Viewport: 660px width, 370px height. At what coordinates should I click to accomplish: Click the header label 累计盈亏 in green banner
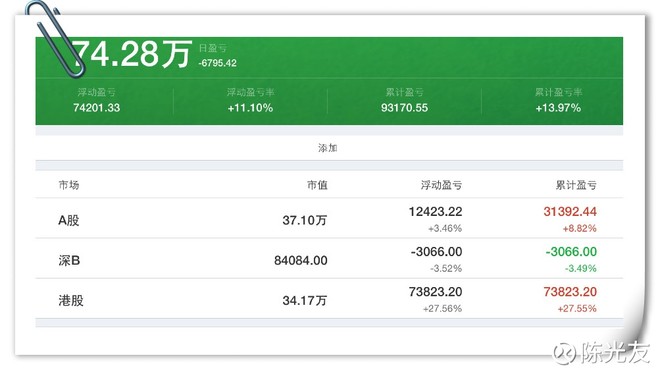[405, 92]
